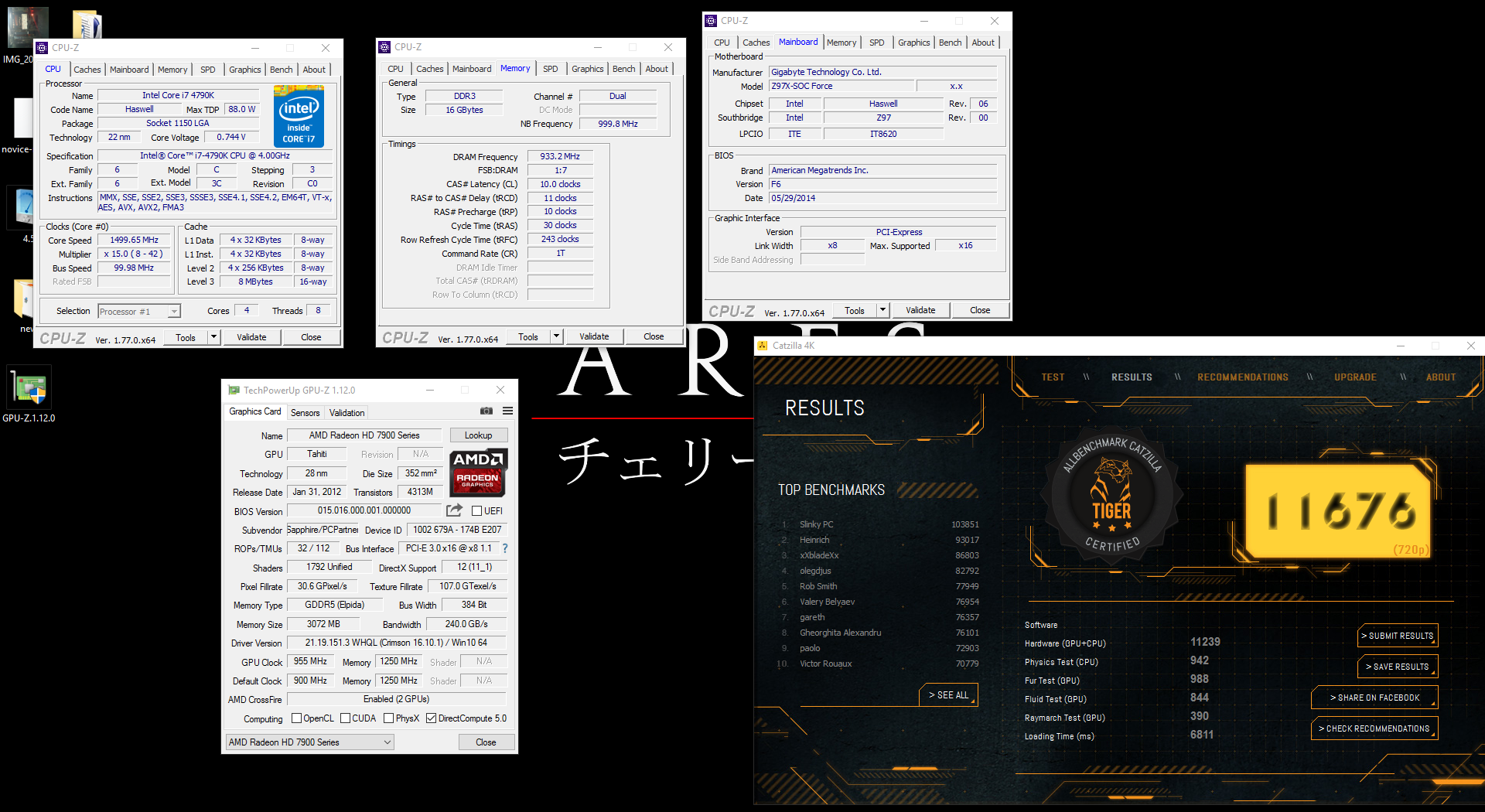This screenshot has height=812, width=1485.
Task: Click the Lookup button in GPU-Z
Action: [x=478, y=435]
